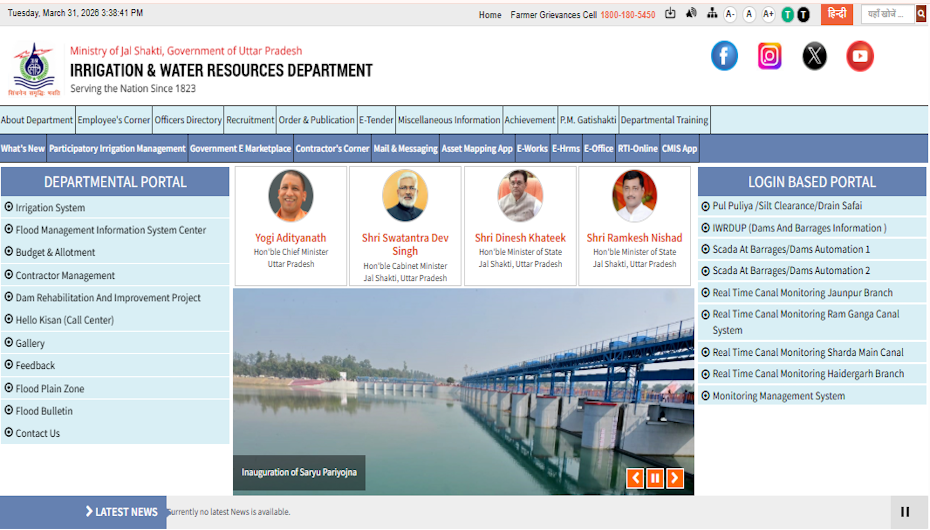Click the screen reader access icon
Screen dimensions: 930x530
pyautogui.click(x=691, y=13)
